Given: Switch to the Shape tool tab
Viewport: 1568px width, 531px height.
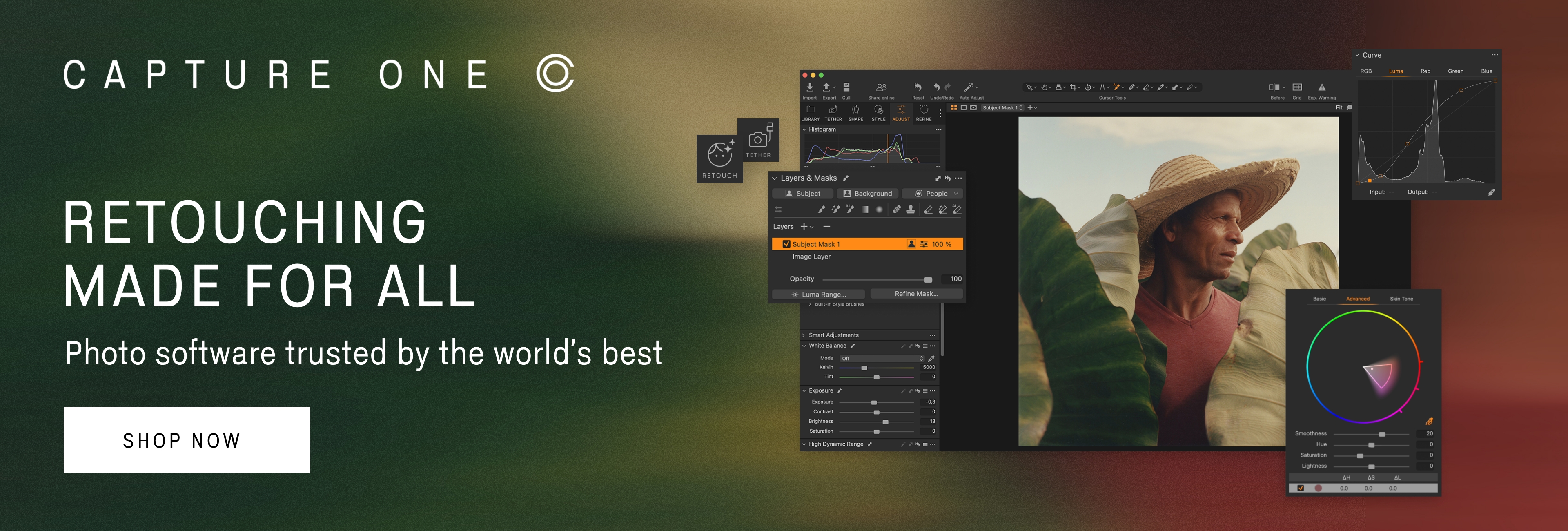Looking at the screenshot, I should point(856,113).
